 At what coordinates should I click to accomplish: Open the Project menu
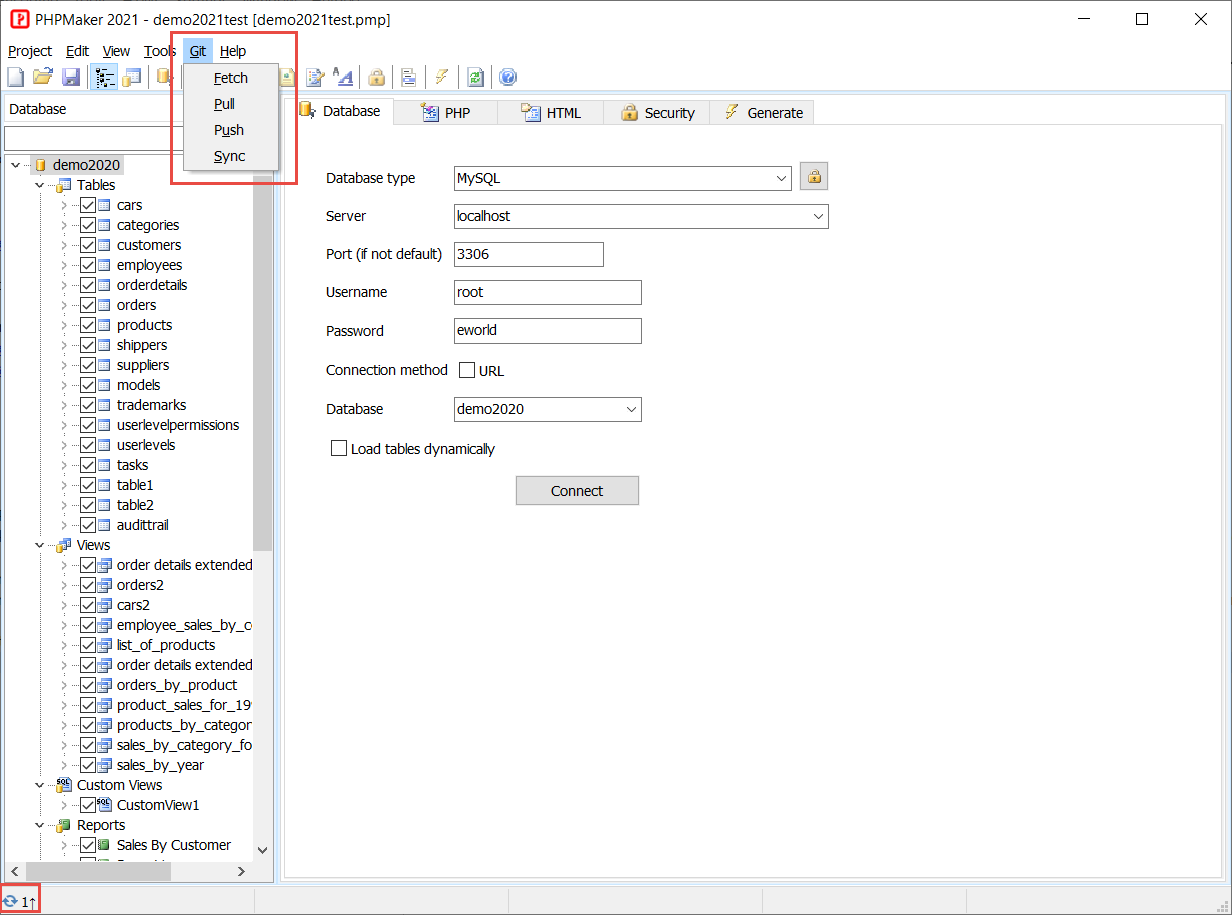pyautogui.click(x=30, y=51)
